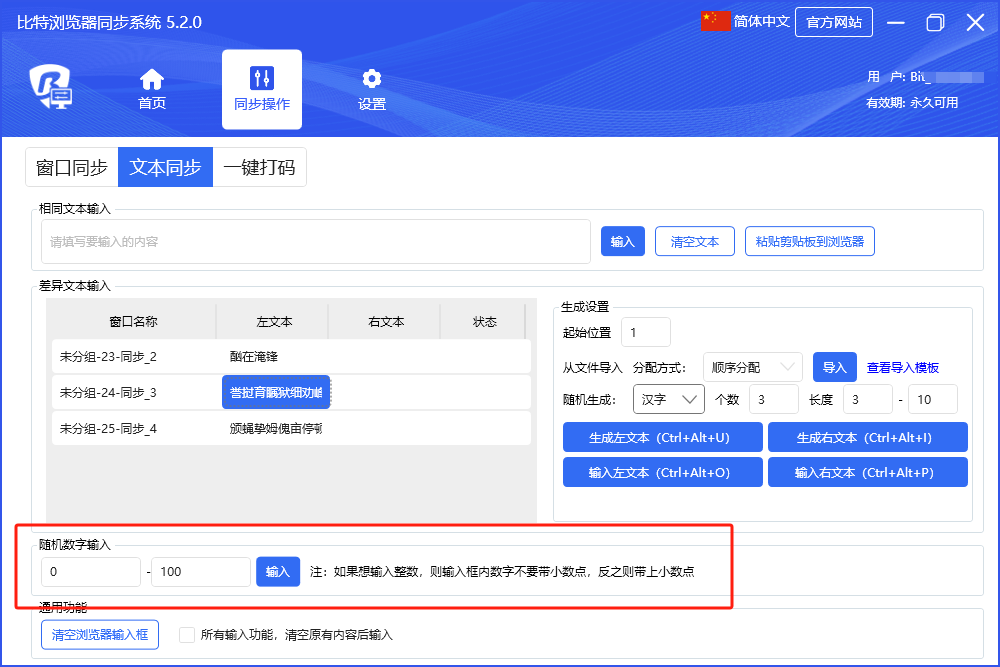This screenshot has width=1000, height=667.
Task: Click the 官方网站 button
Action: point(833,22)
